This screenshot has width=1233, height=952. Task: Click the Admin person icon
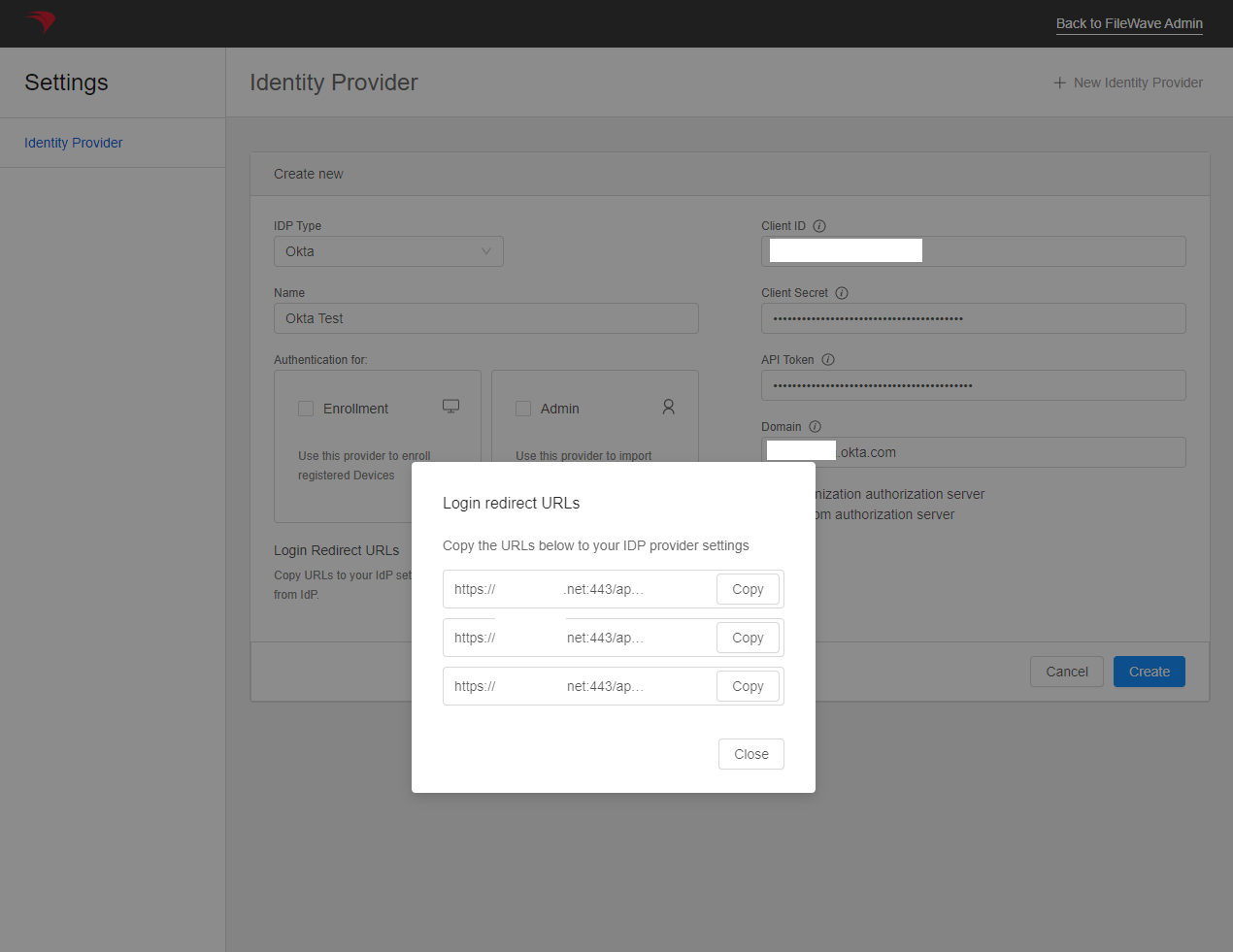tap(668, 408)
